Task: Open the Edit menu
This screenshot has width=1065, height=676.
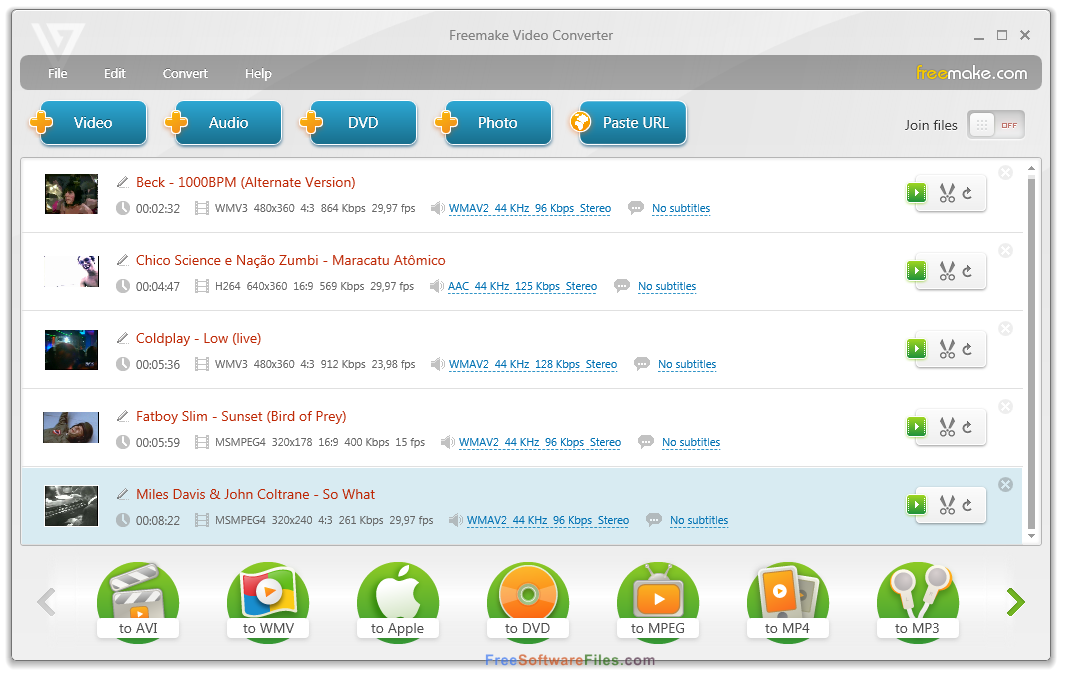Action: pyautogui.click(x=114, y=73)
